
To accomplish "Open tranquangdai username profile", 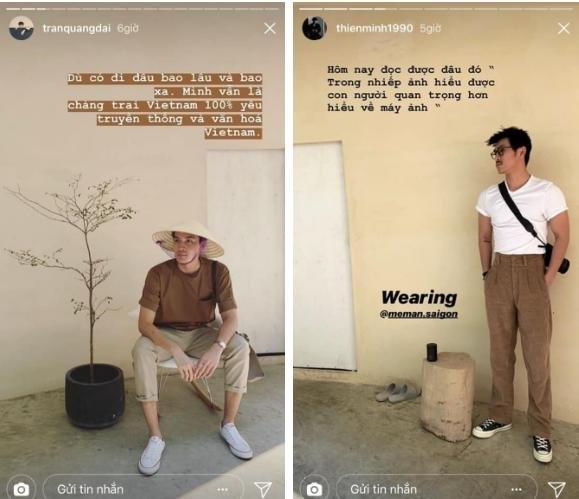I will pyautogui.click(x=76, y=28).
